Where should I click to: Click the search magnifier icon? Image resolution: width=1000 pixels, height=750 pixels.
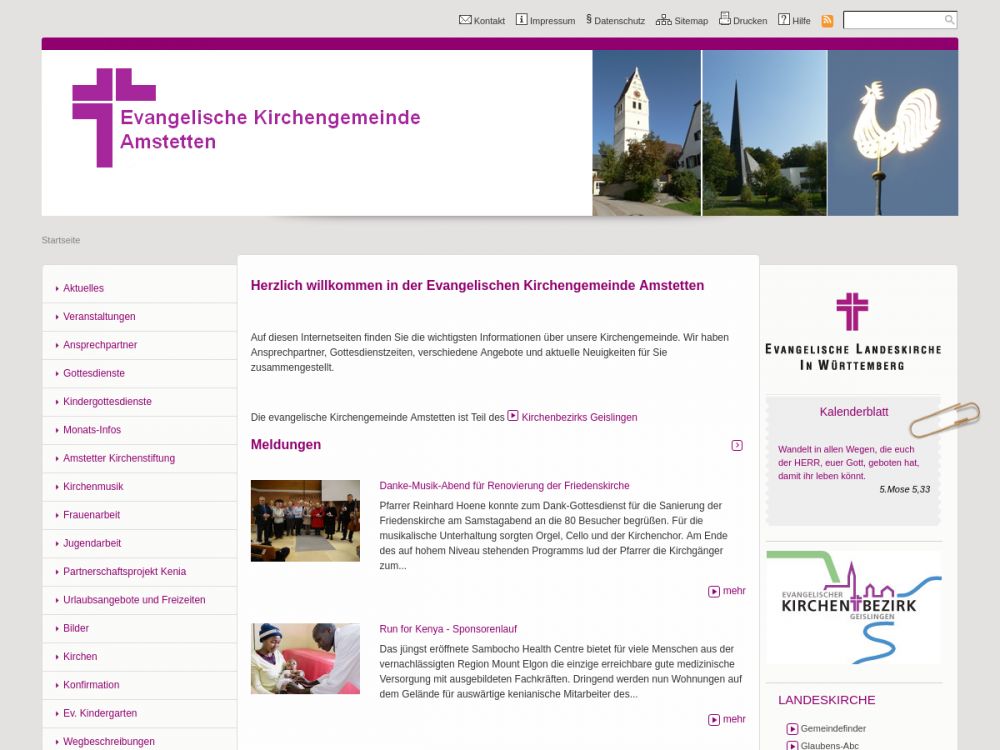[x=949, y=20]
